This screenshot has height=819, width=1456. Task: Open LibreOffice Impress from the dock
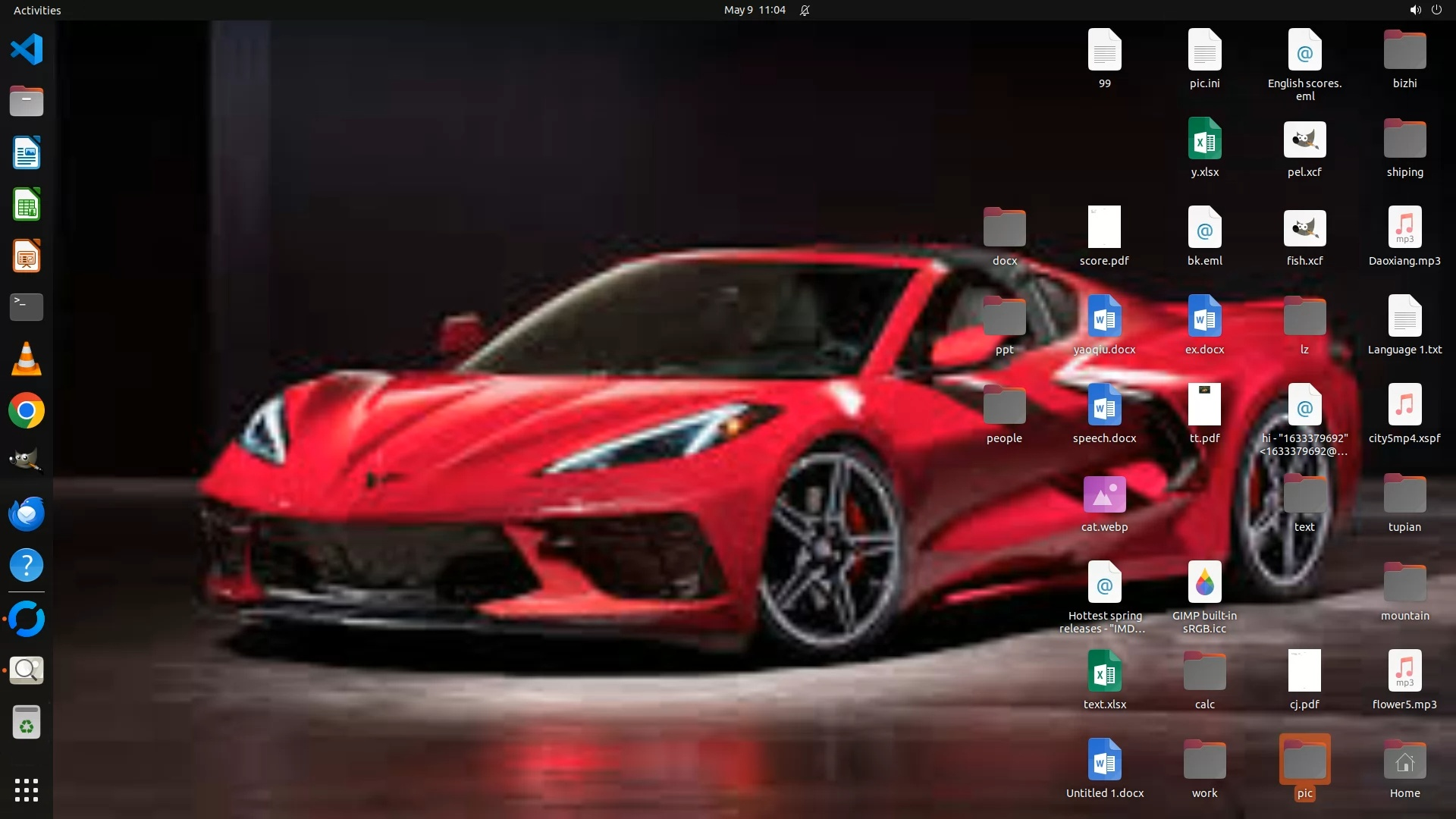pyautogui.click(x=27, y=256)
